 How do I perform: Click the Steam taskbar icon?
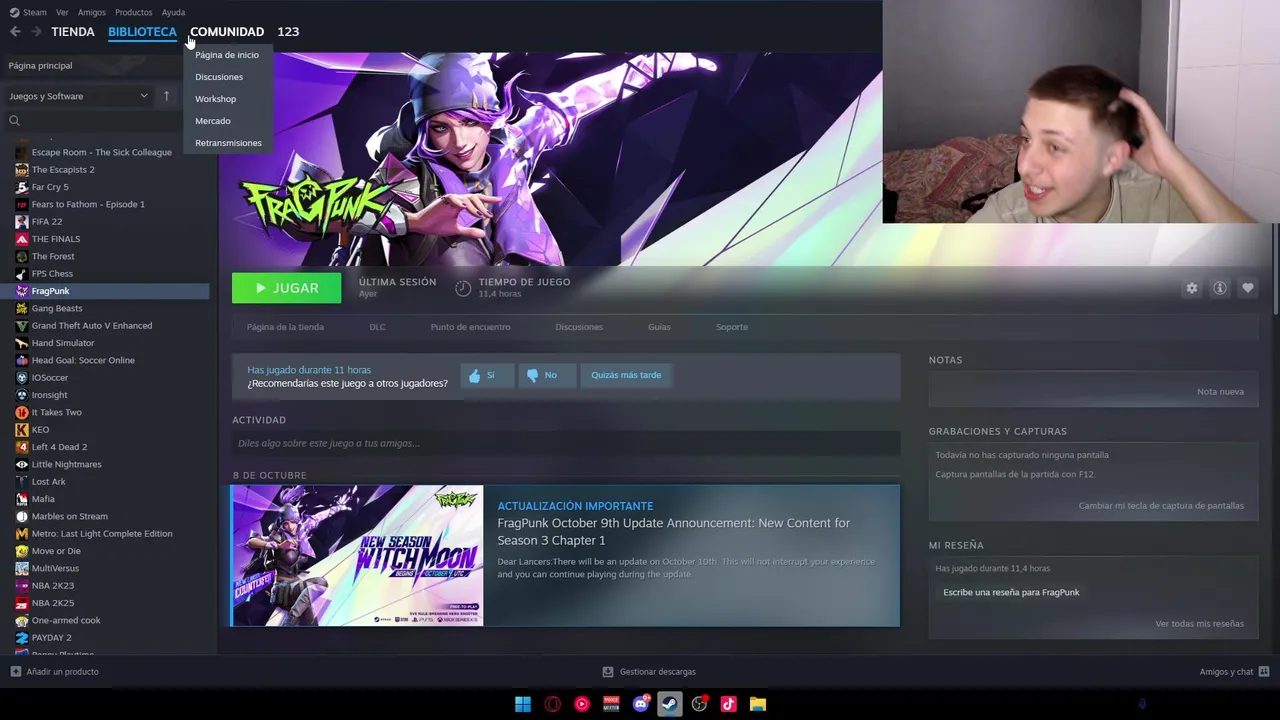point(670,704)
